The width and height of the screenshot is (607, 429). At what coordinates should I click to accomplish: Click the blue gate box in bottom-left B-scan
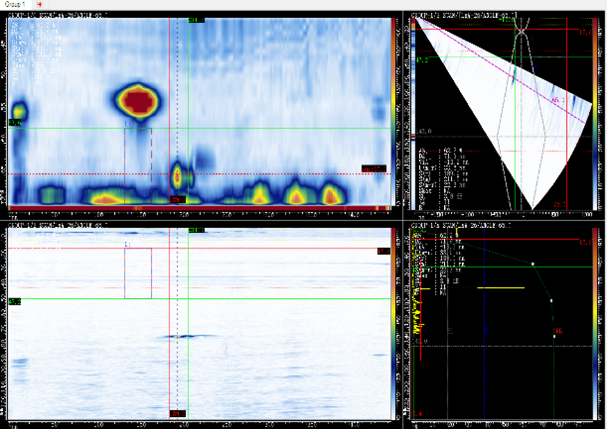point(138,273)
